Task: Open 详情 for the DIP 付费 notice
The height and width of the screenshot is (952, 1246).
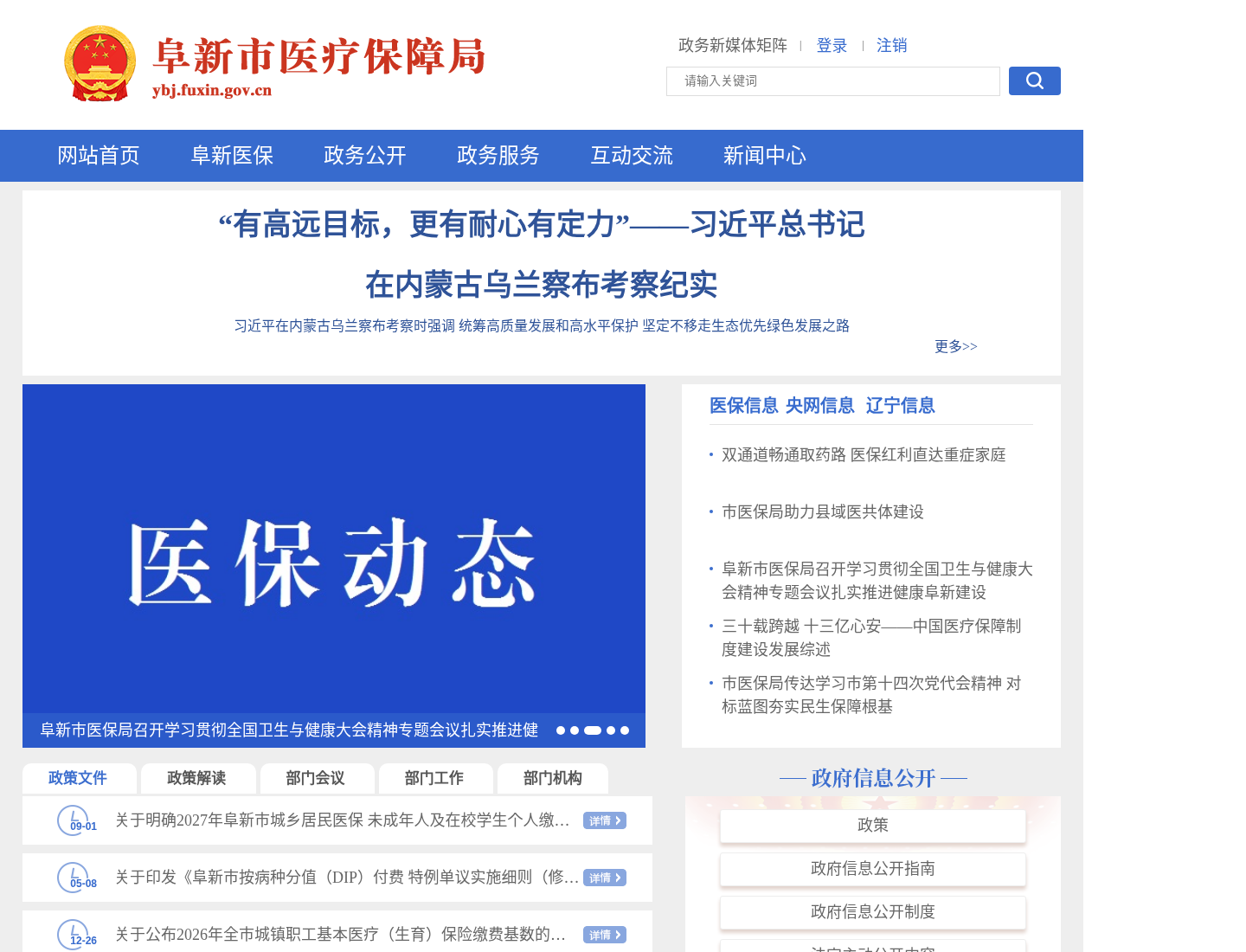Action: [605, 878]
